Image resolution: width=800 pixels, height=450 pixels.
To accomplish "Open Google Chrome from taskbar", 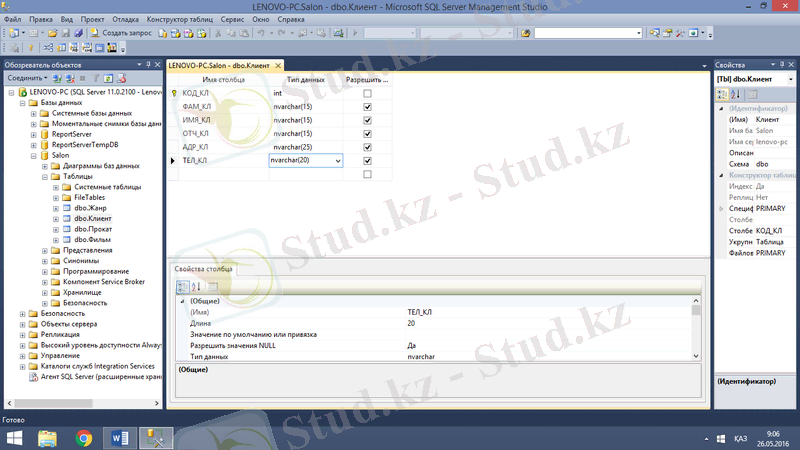I will pos(84,438).
